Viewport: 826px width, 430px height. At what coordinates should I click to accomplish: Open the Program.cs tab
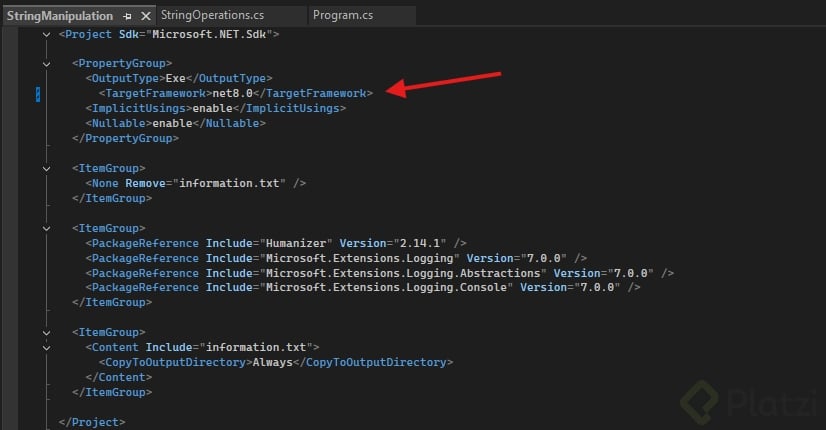(342, 16)
